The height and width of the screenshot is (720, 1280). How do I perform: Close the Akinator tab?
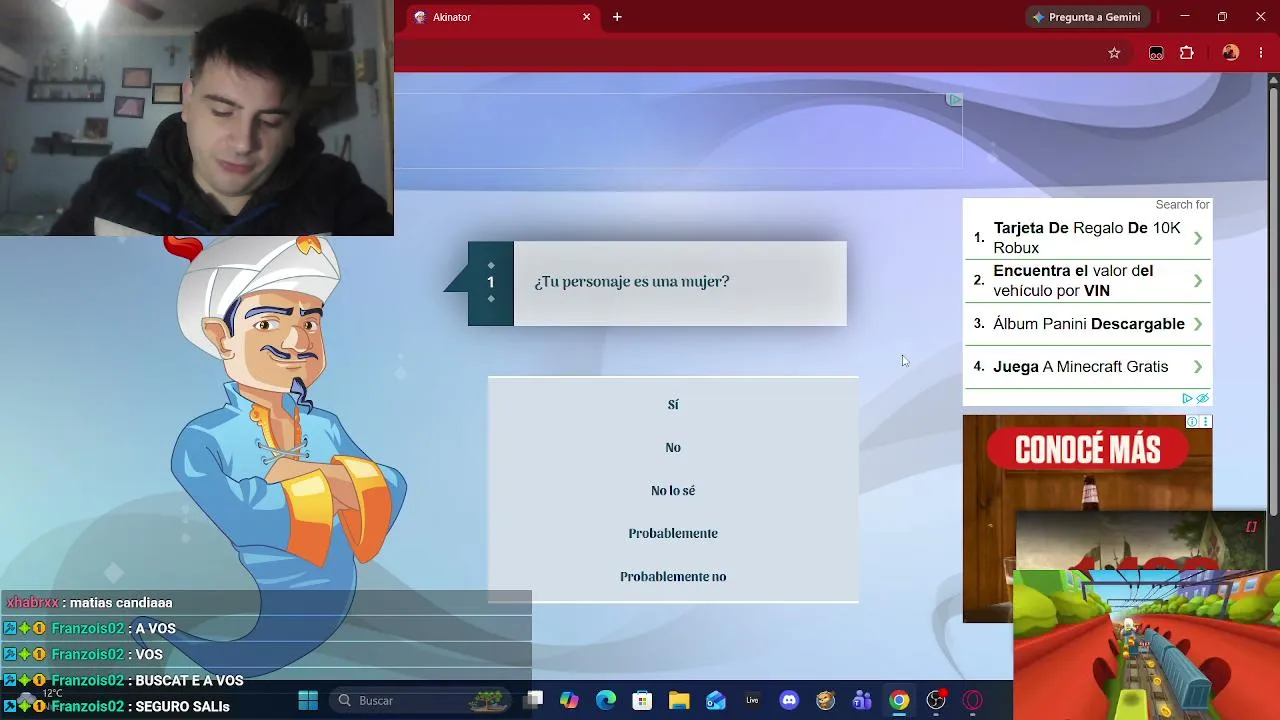point(587,17)
